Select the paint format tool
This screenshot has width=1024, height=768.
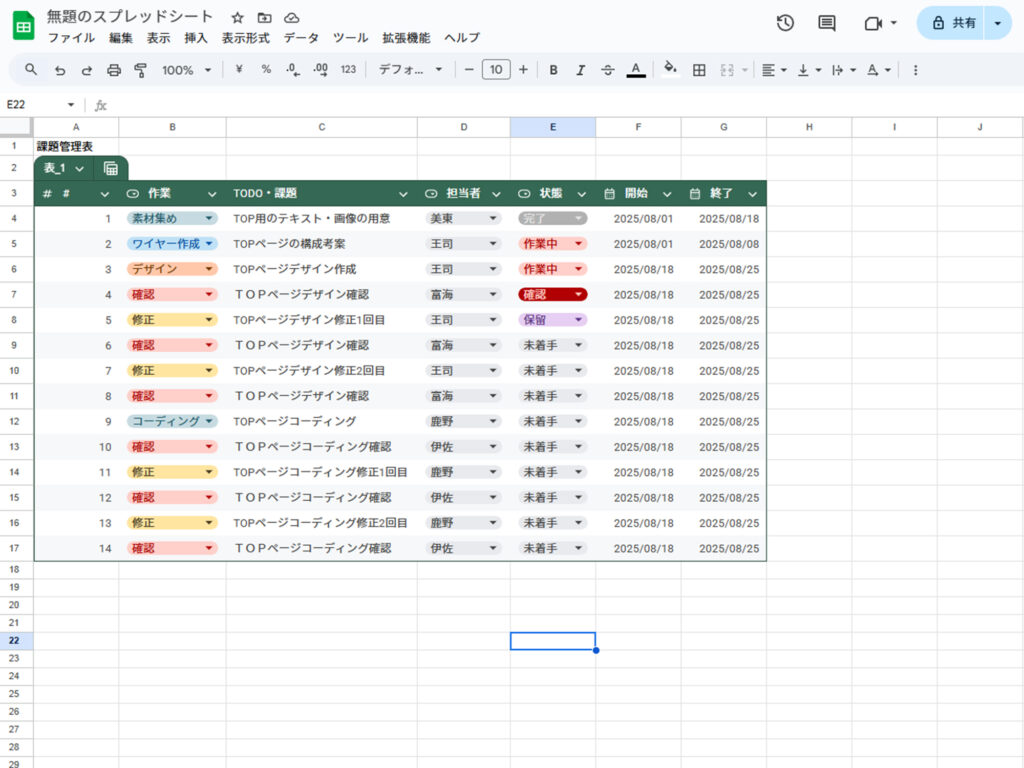tap(140, 70)
